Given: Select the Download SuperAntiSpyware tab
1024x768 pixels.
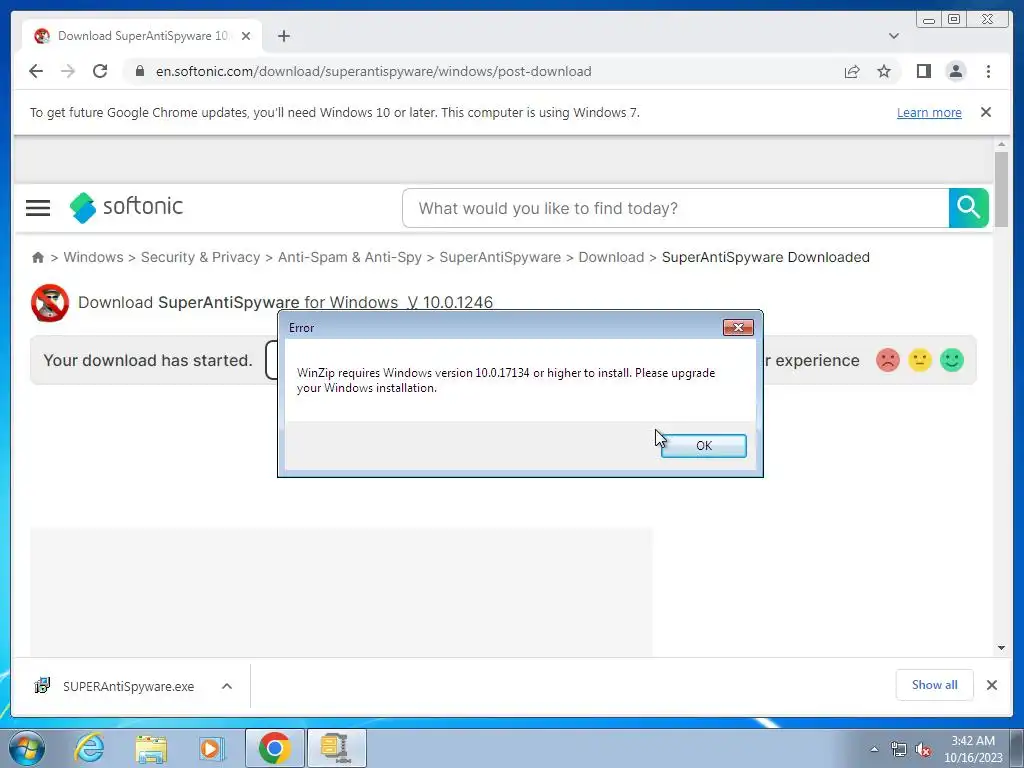Looking at the screenshot, I should point(142,36).
